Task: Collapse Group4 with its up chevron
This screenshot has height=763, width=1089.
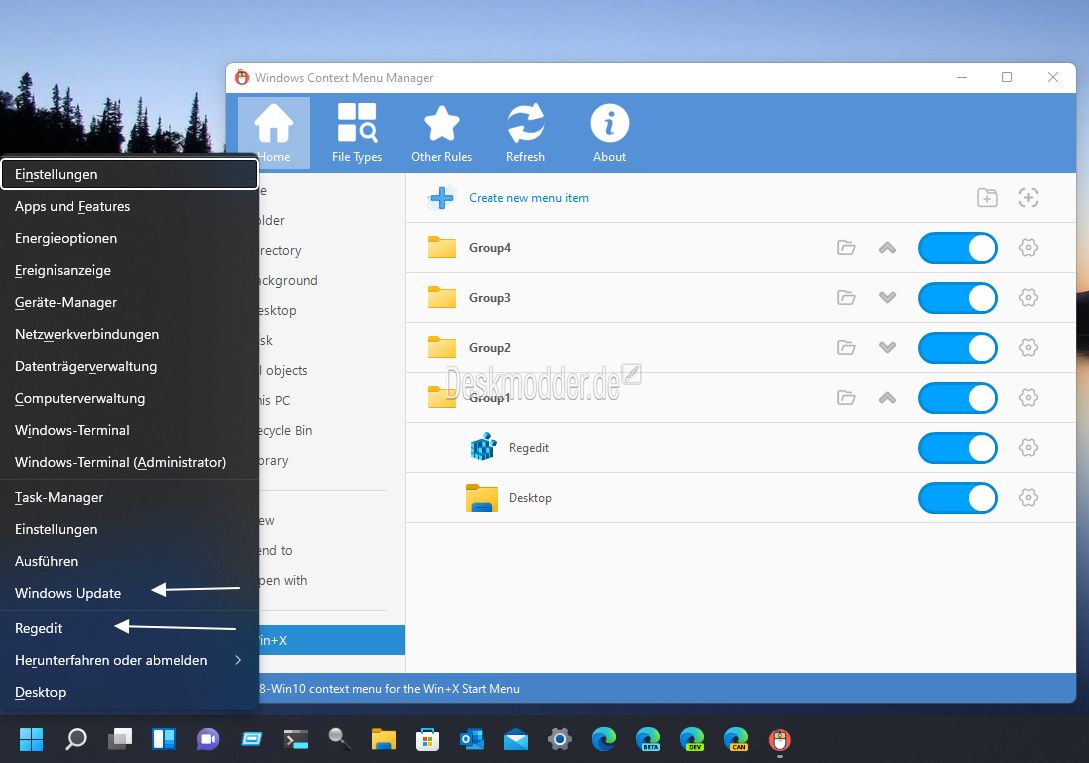Action: pos(887,248)
